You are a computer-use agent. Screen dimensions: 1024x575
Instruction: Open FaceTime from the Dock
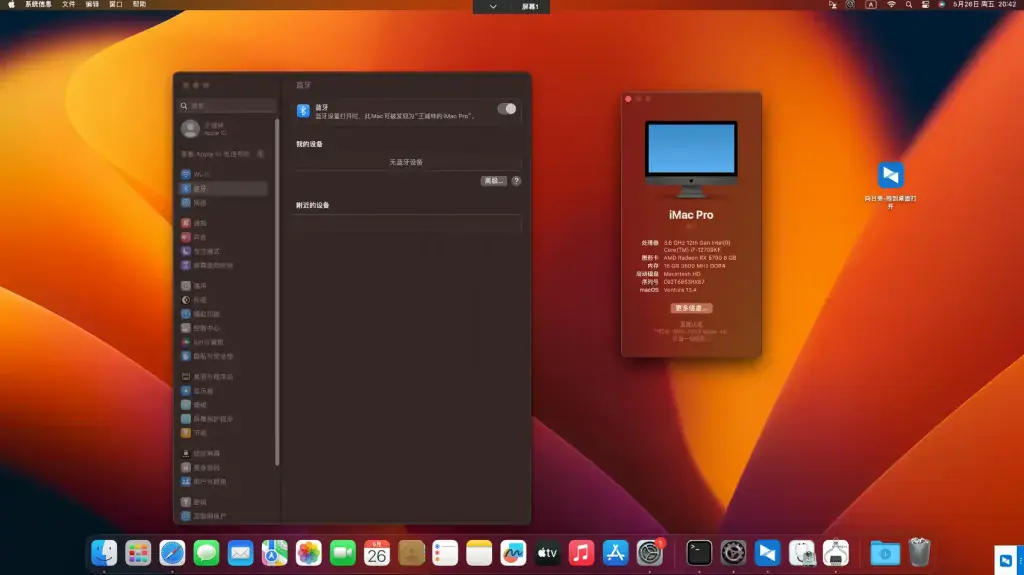[x=342, y=553]
